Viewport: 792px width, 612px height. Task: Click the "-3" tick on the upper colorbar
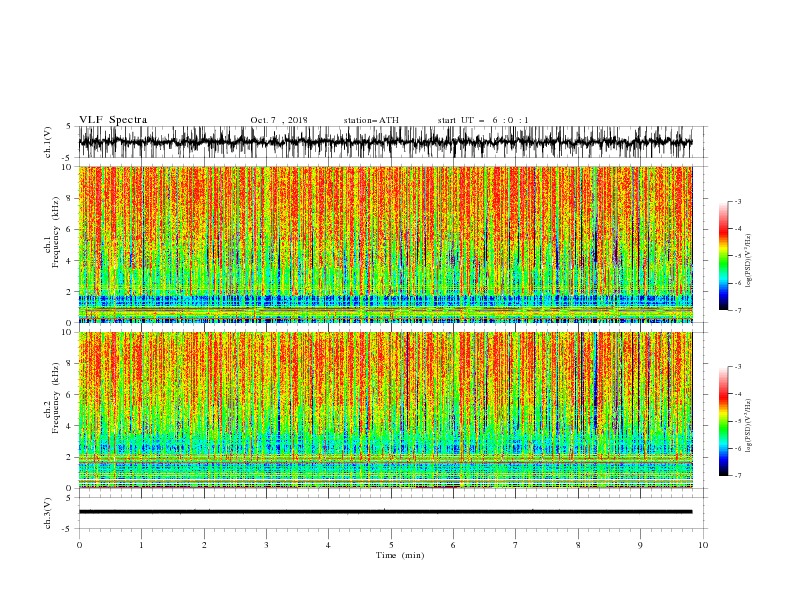point(737,201)
